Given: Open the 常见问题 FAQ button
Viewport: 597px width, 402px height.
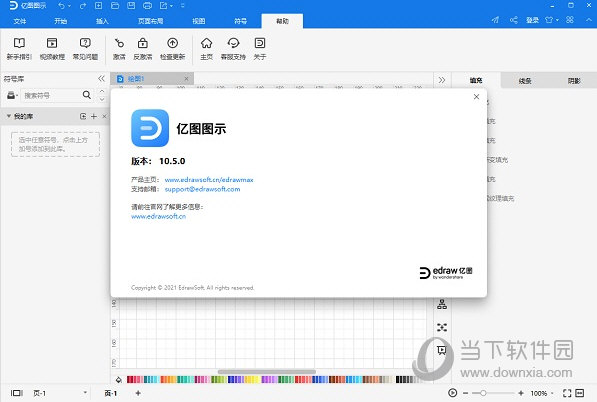Looking at the screenshot, I should pos(85,48).
